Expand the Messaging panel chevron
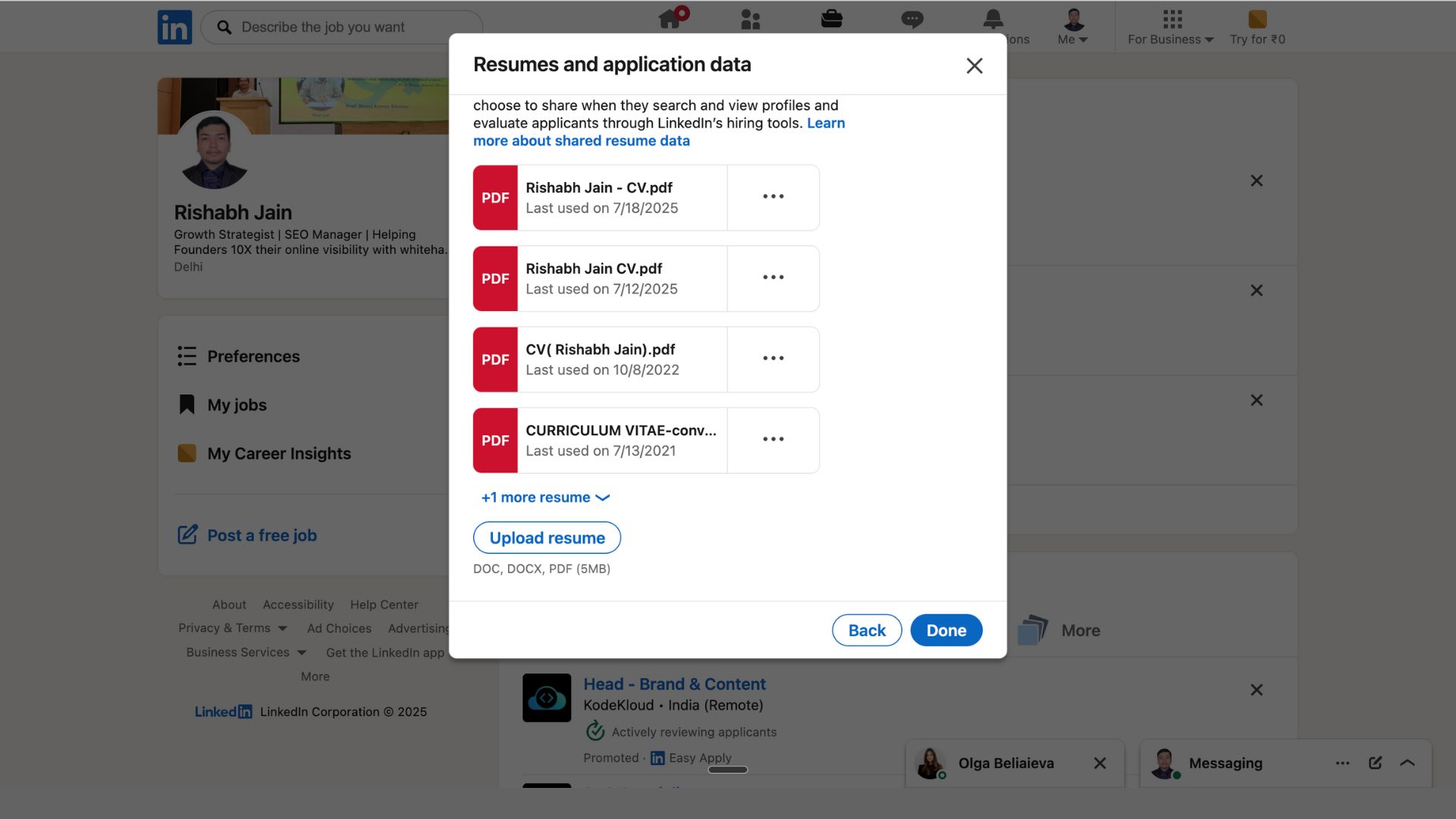The image size is (1456, 819). 1407,763
